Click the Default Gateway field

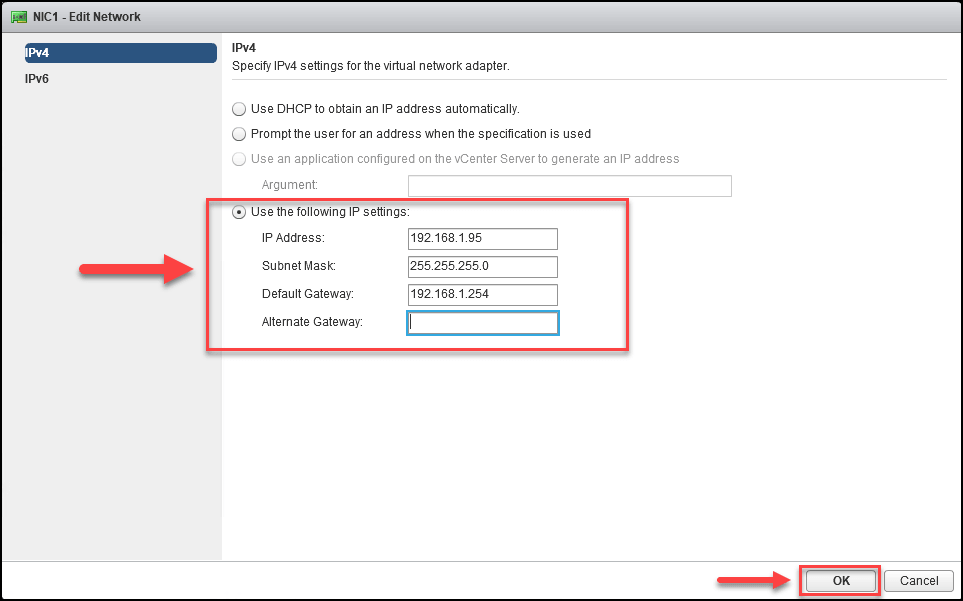(483, 295)
